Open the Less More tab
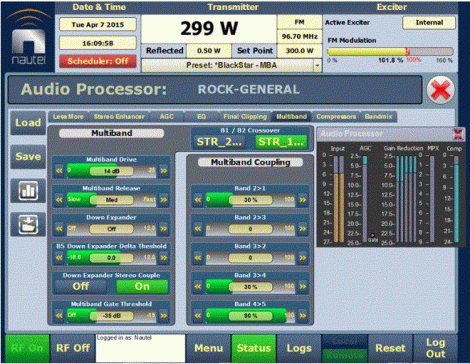Image resolution: width=470 pixels, height=364 pixels. pos(68,117)
